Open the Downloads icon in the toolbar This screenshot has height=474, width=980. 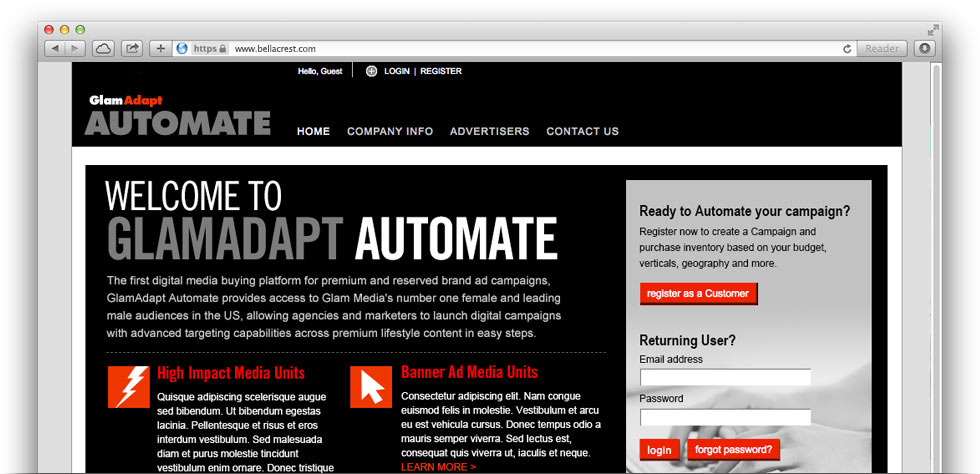924,48
